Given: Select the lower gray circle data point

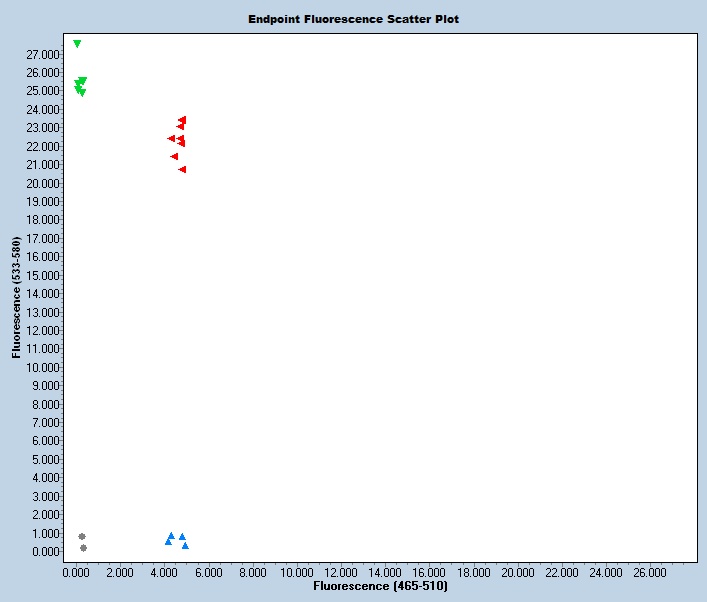Looking at the screenshot, I should (83, 548).
